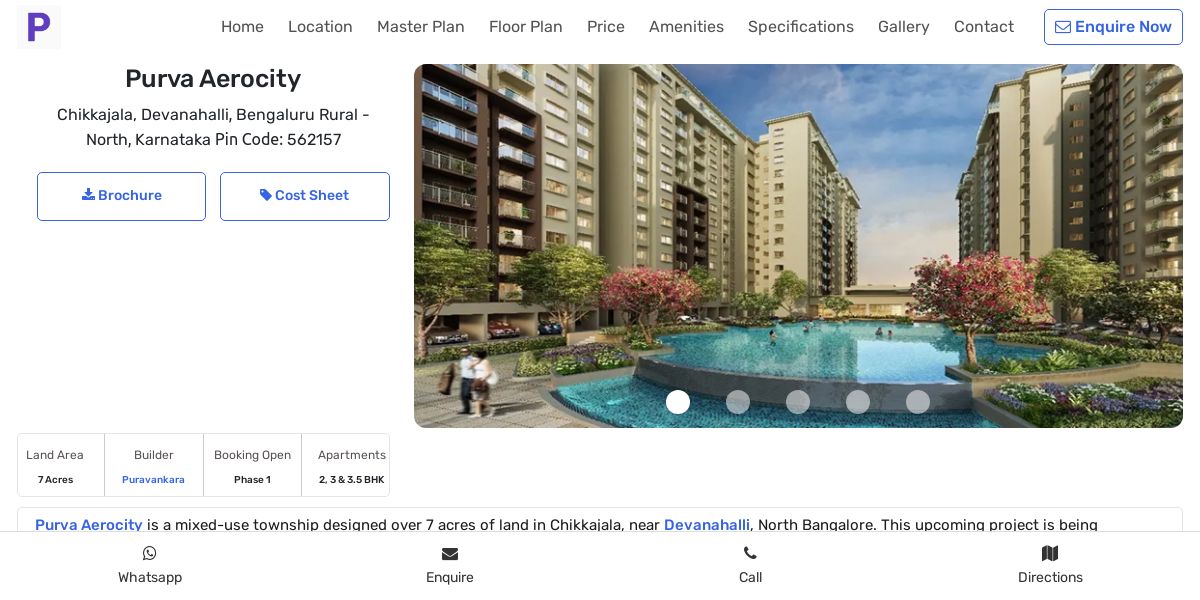Download the Brochure
The width and height of the screenshot is (1200, 600).
coord(121,196)
